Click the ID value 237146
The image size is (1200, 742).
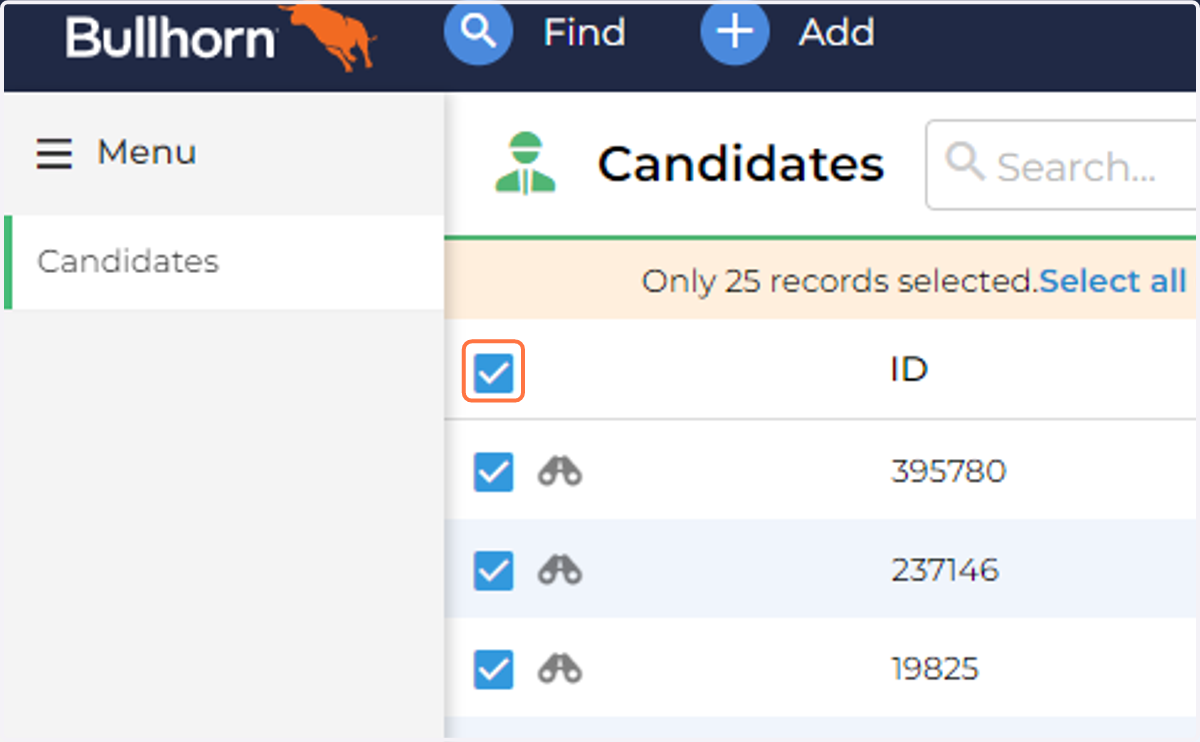coord(944,570)
